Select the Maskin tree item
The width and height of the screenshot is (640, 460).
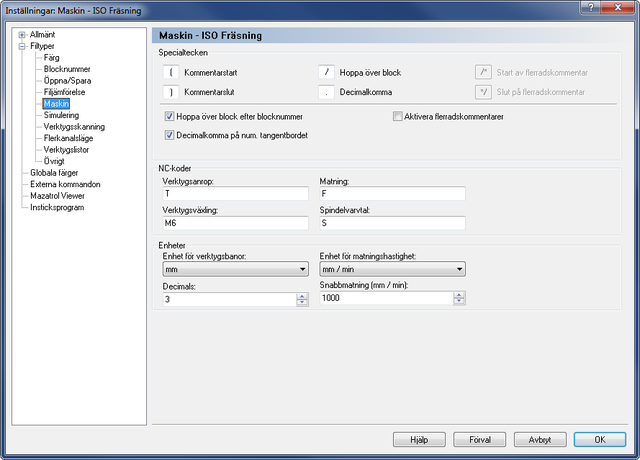[56, 104]
